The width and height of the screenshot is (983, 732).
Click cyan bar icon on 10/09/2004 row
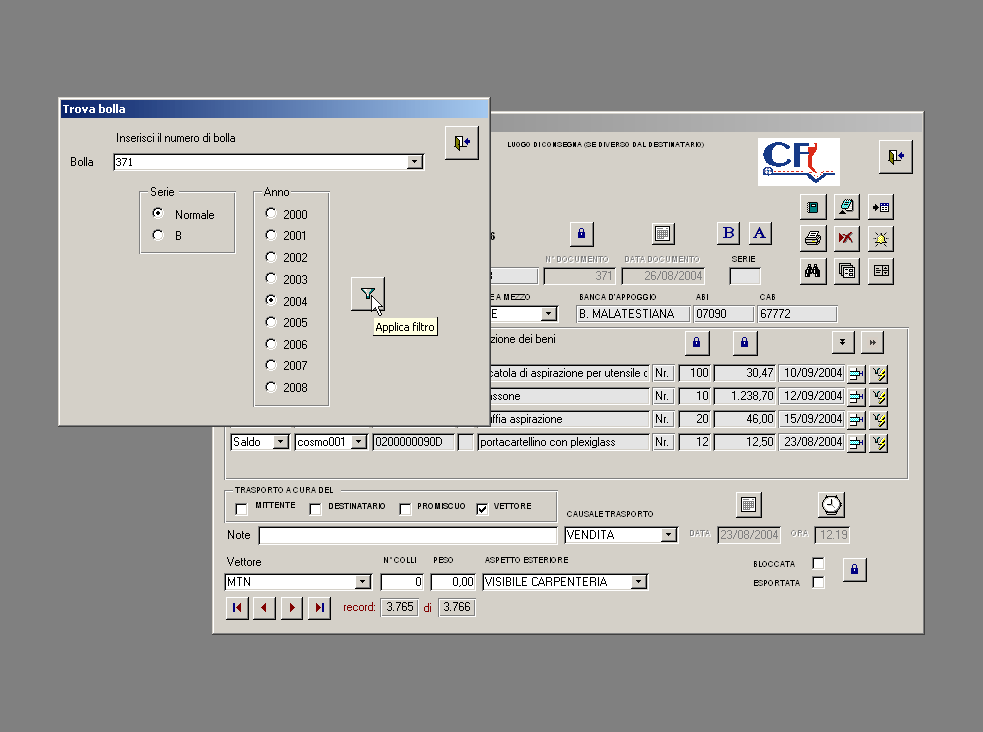point(856,374)
